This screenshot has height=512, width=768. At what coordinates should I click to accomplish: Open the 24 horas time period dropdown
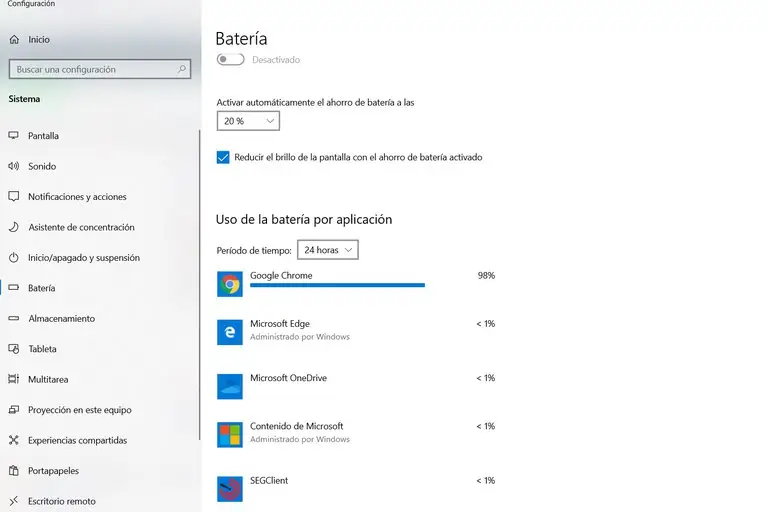tap(328, 250)
